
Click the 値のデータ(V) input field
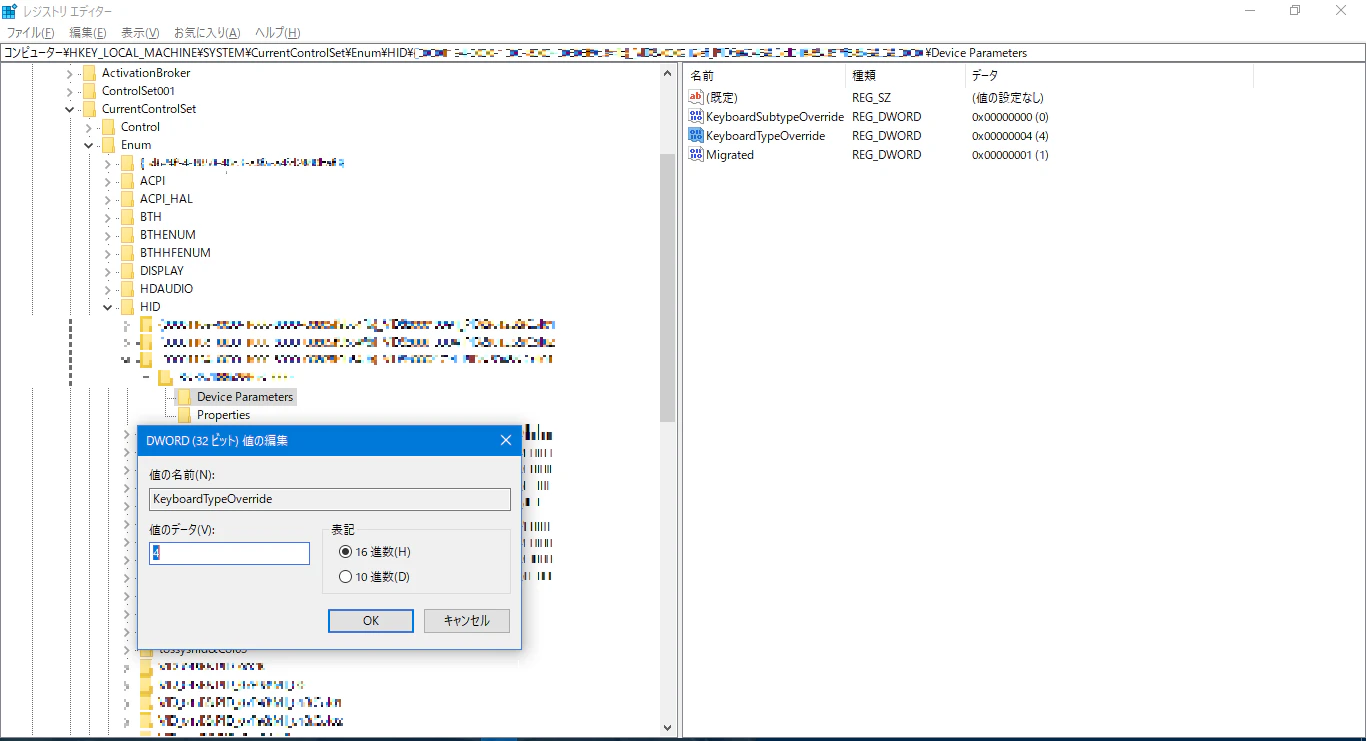coord(229,553)
